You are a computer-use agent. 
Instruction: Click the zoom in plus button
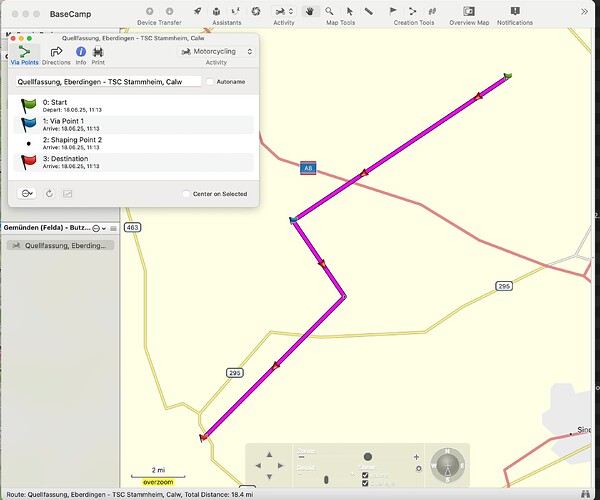click(x=416, y=457)
